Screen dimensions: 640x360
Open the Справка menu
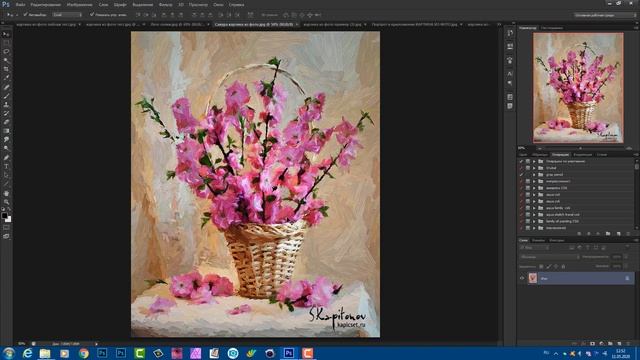236,5
